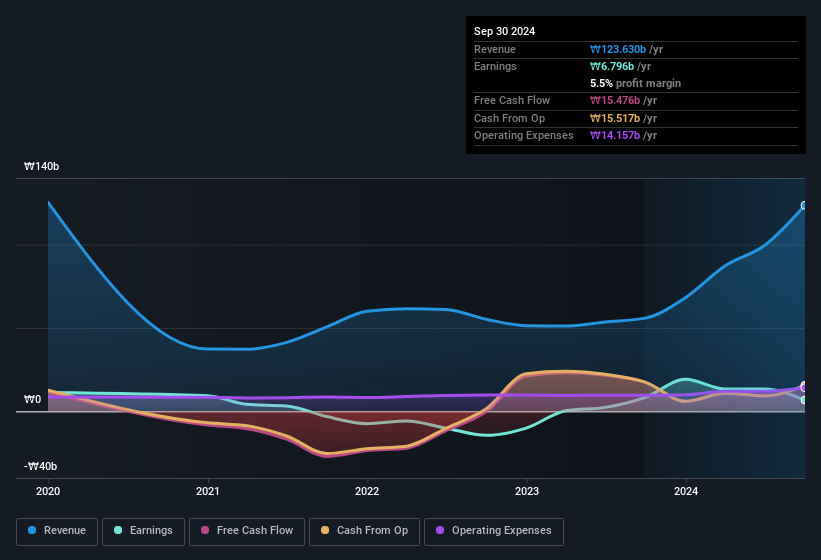Click the Free Cash Flow label in tooltip
This screenshot has height=560, width=821.
[512, 100]
